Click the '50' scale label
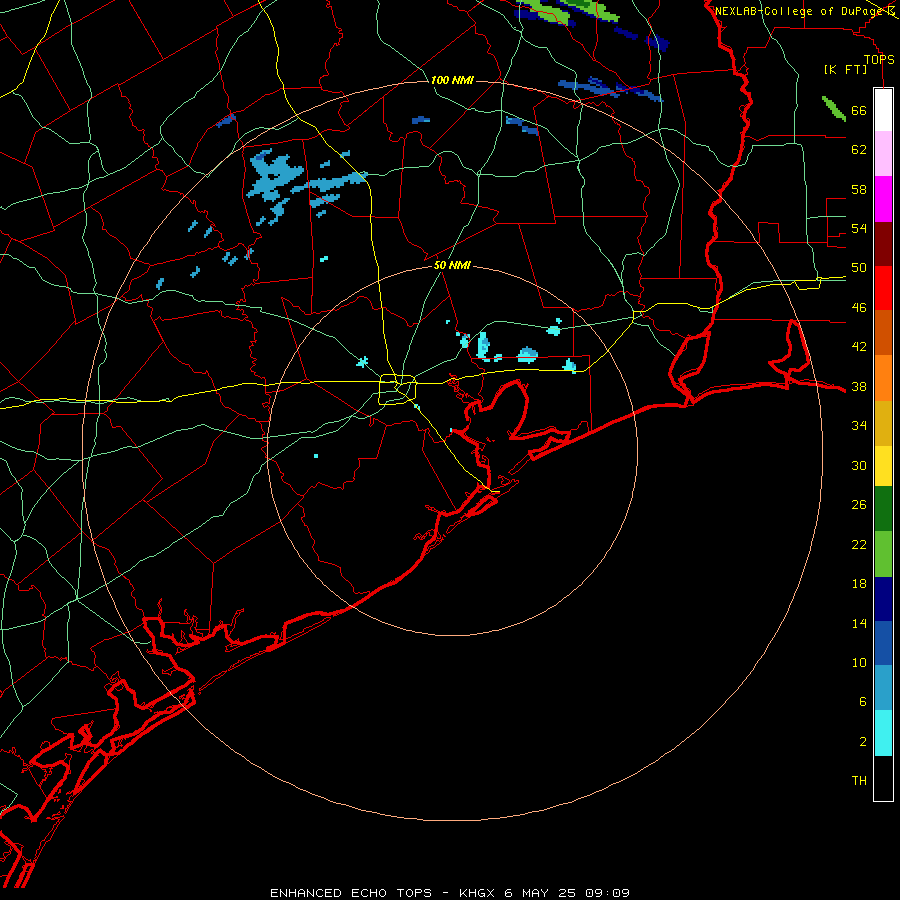900x900 pixels. point(859,268)
